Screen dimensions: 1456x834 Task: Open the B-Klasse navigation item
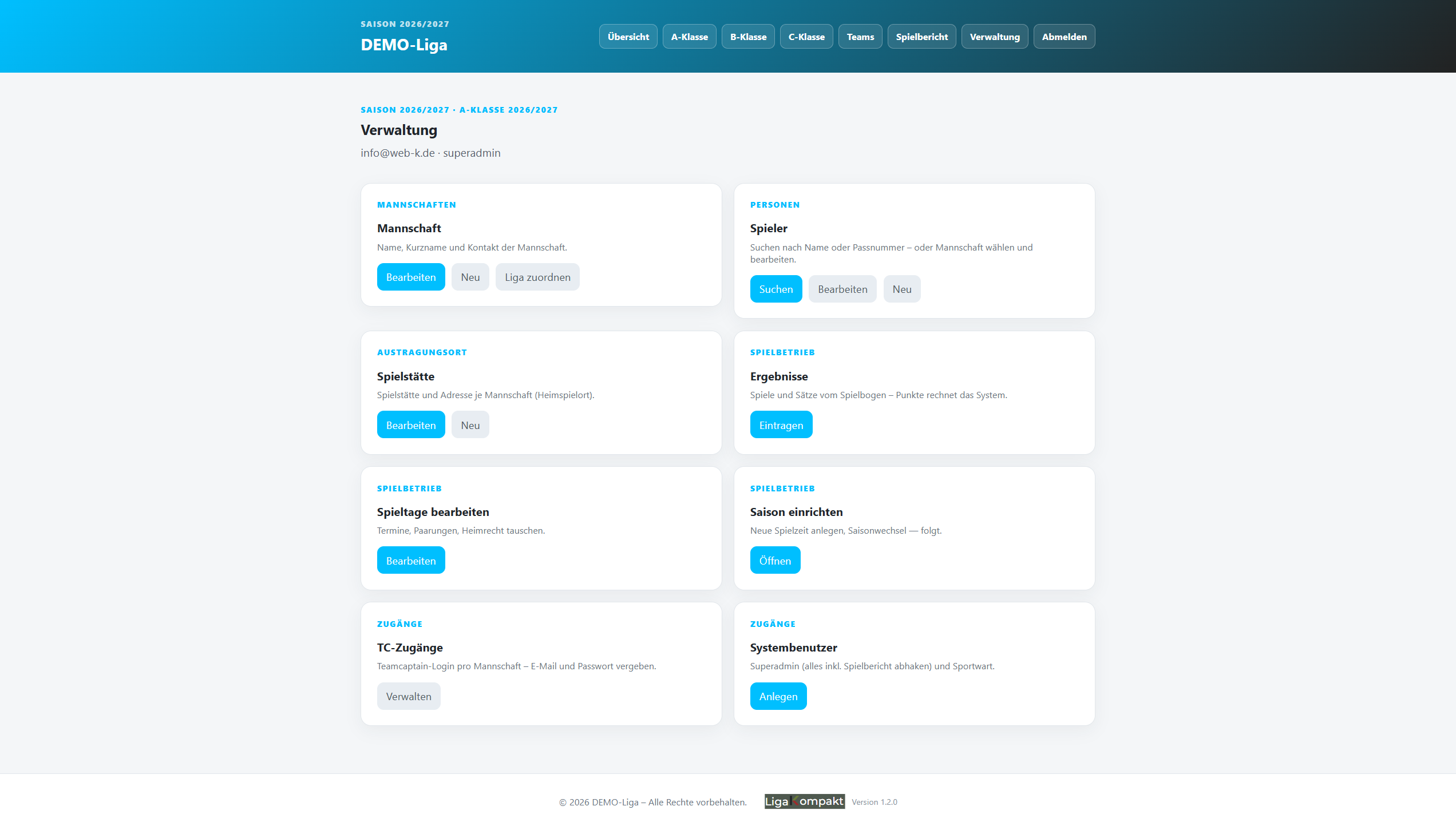(748, 37)
